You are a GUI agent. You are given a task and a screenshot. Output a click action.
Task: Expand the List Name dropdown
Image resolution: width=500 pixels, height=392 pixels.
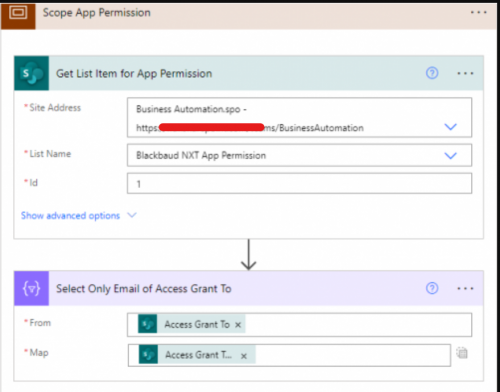tap(451, 155)
